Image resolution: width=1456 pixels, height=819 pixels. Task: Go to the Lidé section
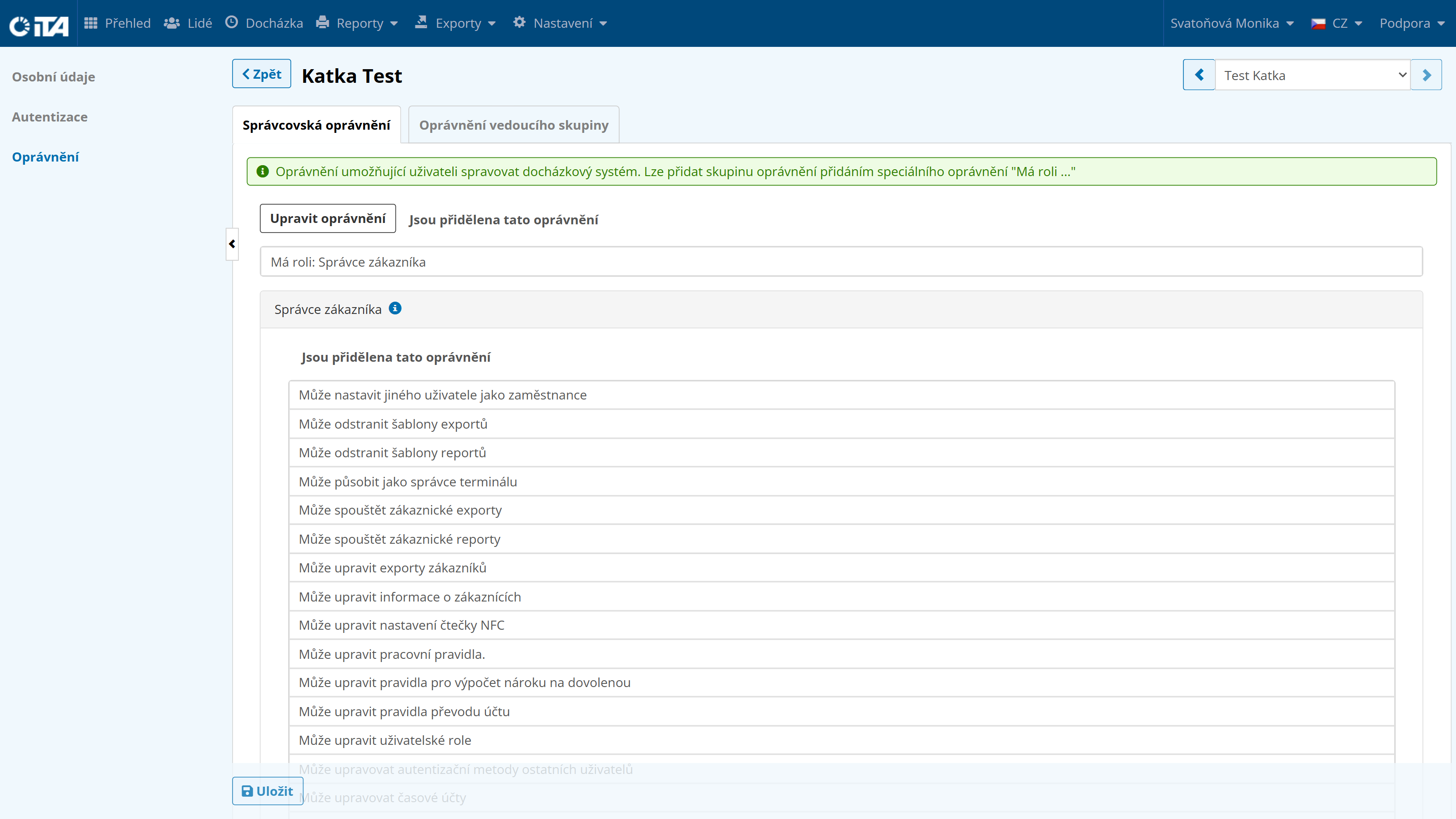coord(188,23)
